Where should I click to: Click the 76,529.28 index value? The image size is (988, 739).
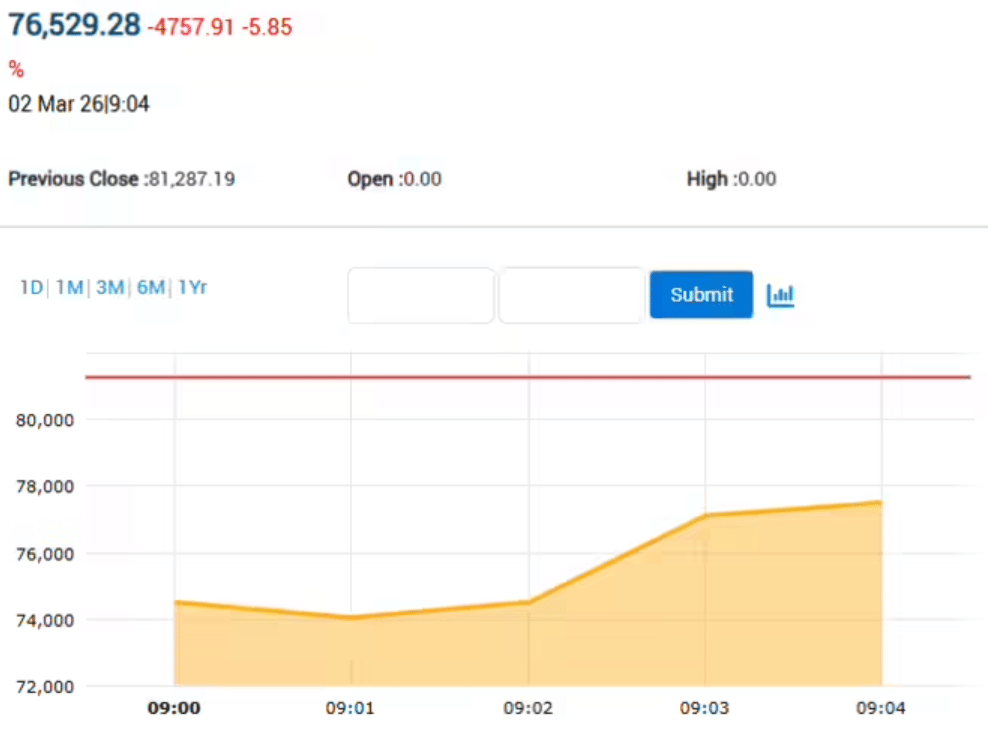(x=75, y=26)
